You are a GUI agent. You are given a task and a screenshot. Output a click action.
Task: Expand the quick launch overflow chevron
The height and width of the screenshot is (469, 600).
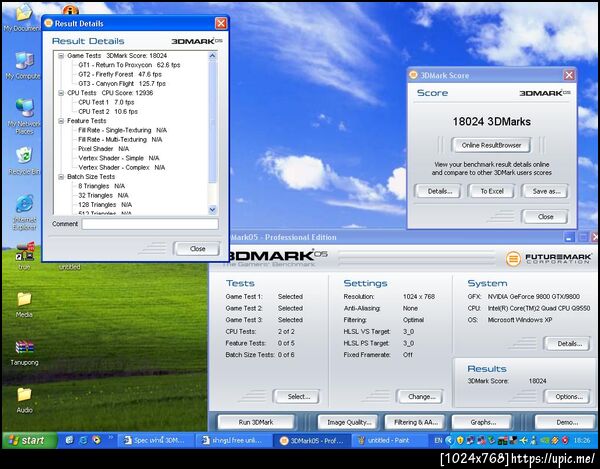click(x=111, y=437)
